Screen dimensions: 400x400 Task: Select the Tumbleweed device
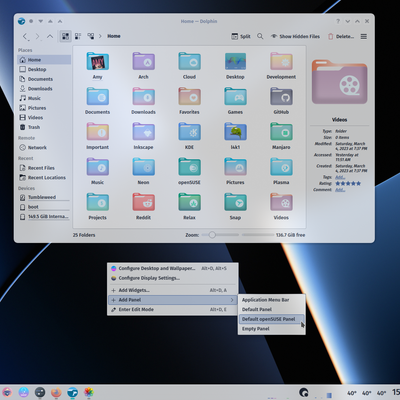[44, 197]
